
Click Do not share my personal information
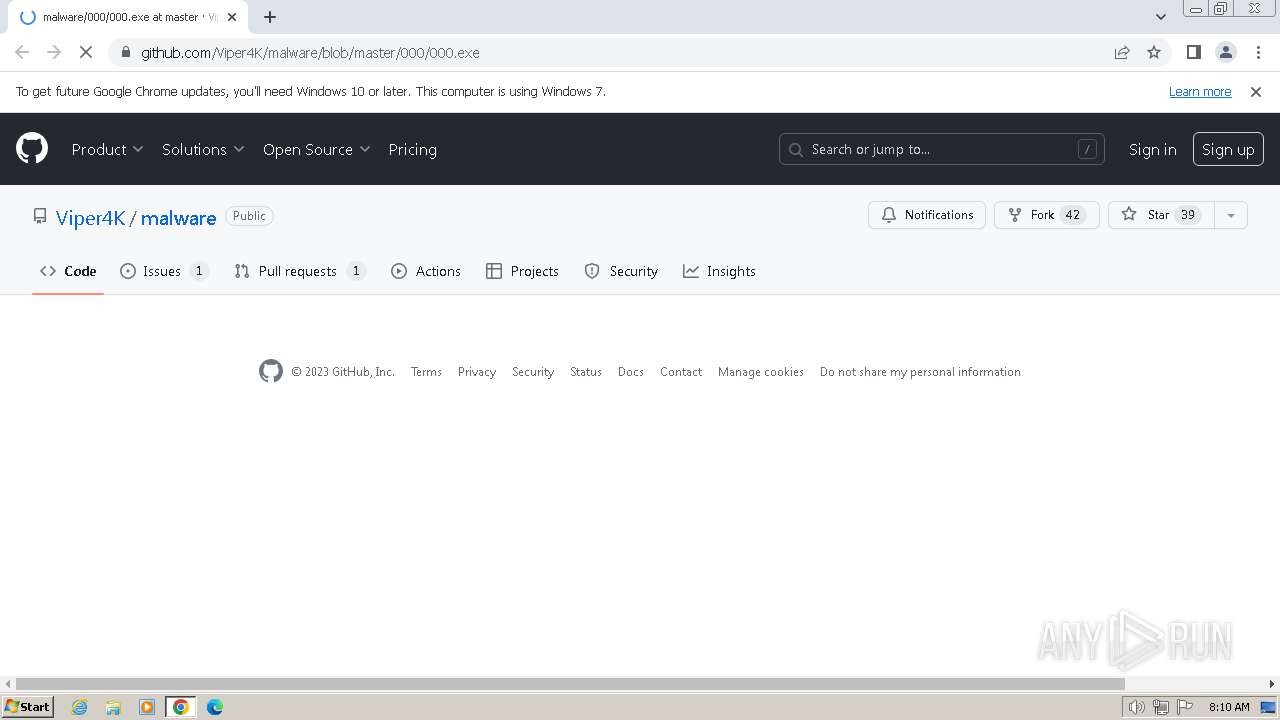point(920,372)
